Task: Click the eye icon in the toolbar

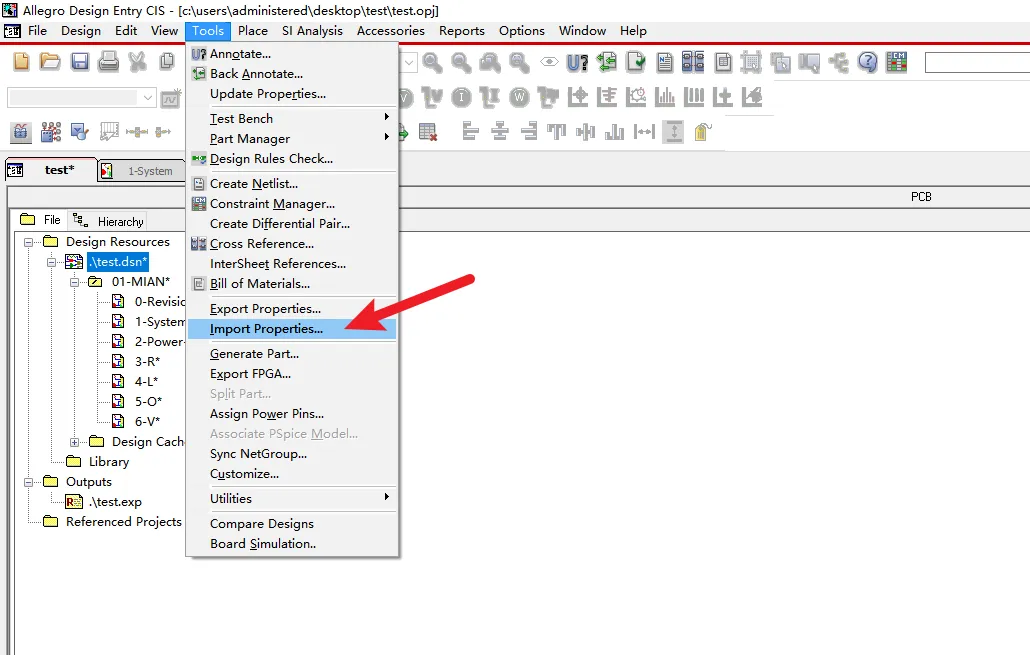Action: (549, 62)
